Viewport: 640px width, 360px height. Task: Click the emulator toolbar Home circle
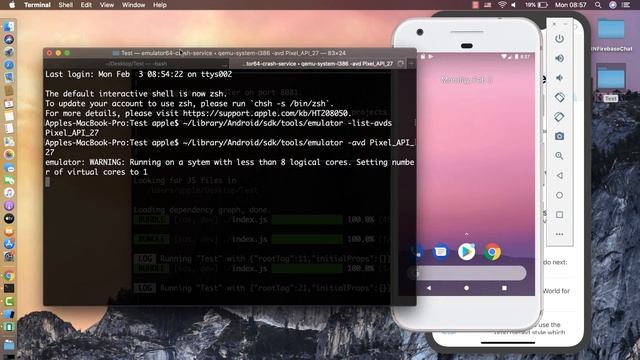point(559,195)
